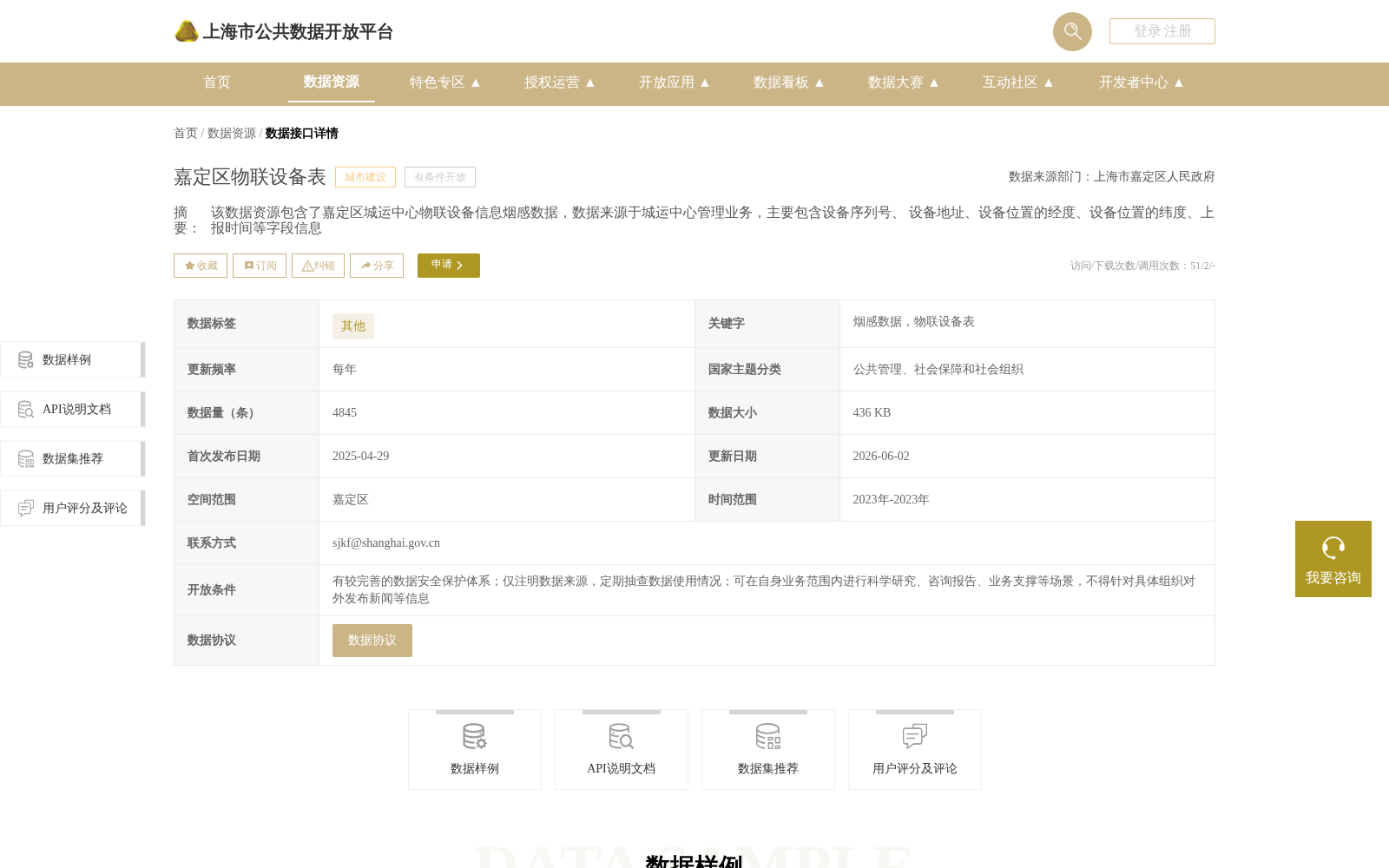Click the 用户评分及评论 text in the left sidebar
Screen dimensions: 1389x868
(x=85, y=509)
